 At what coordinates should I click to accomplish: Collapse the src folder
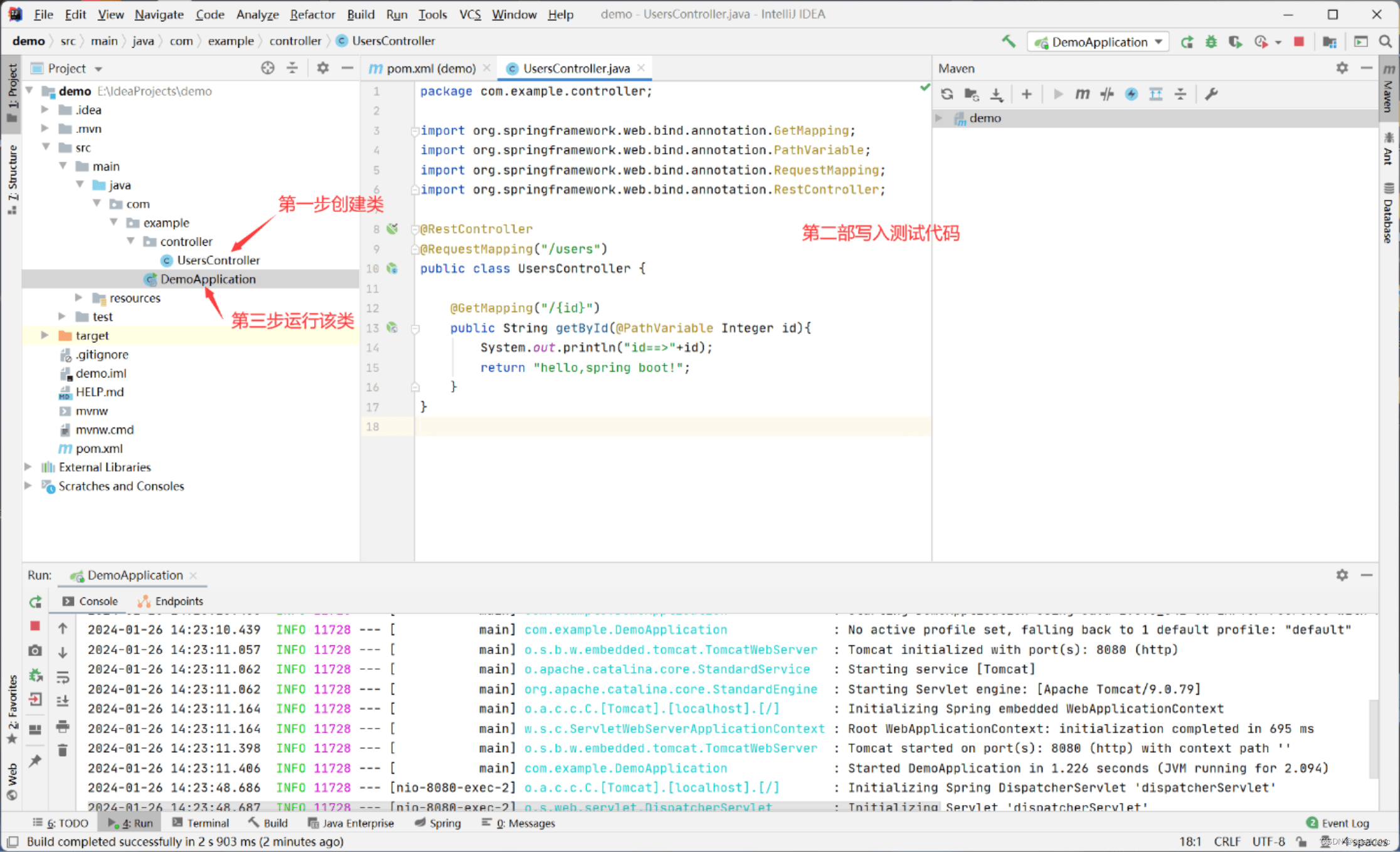click(46, 147)
